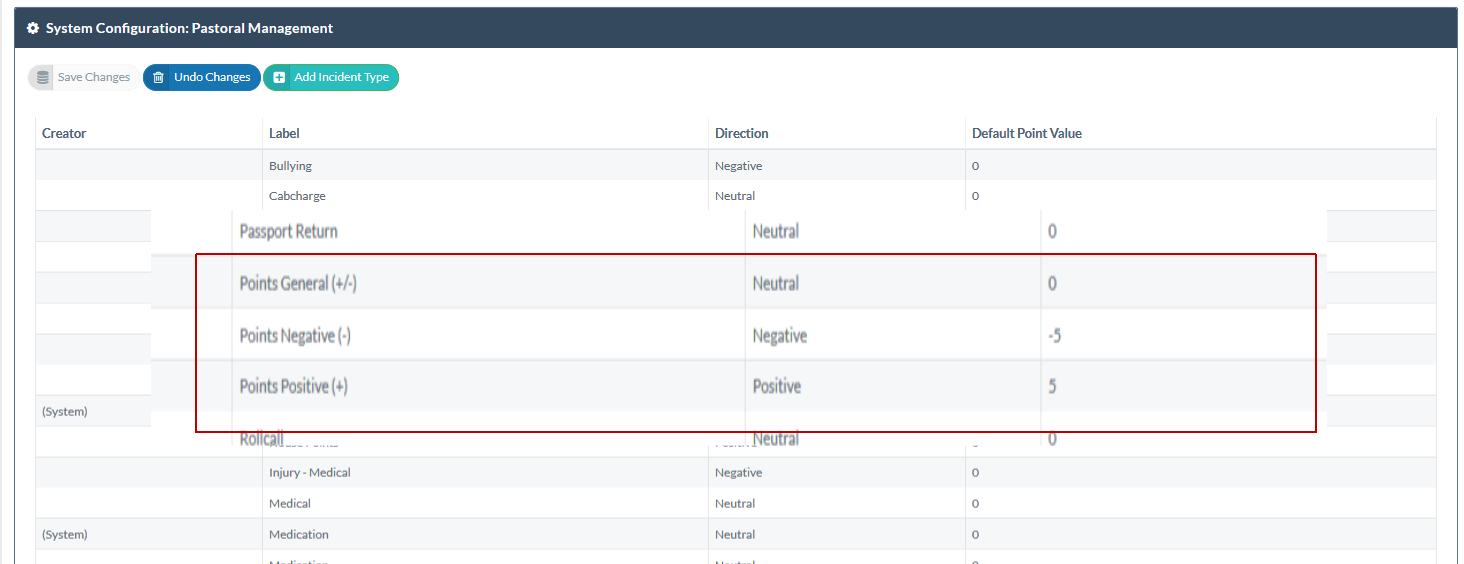This screenshot has width=1464, height=564.
Task: Click the Points General (+/-) label
Action: coord(298,283)
